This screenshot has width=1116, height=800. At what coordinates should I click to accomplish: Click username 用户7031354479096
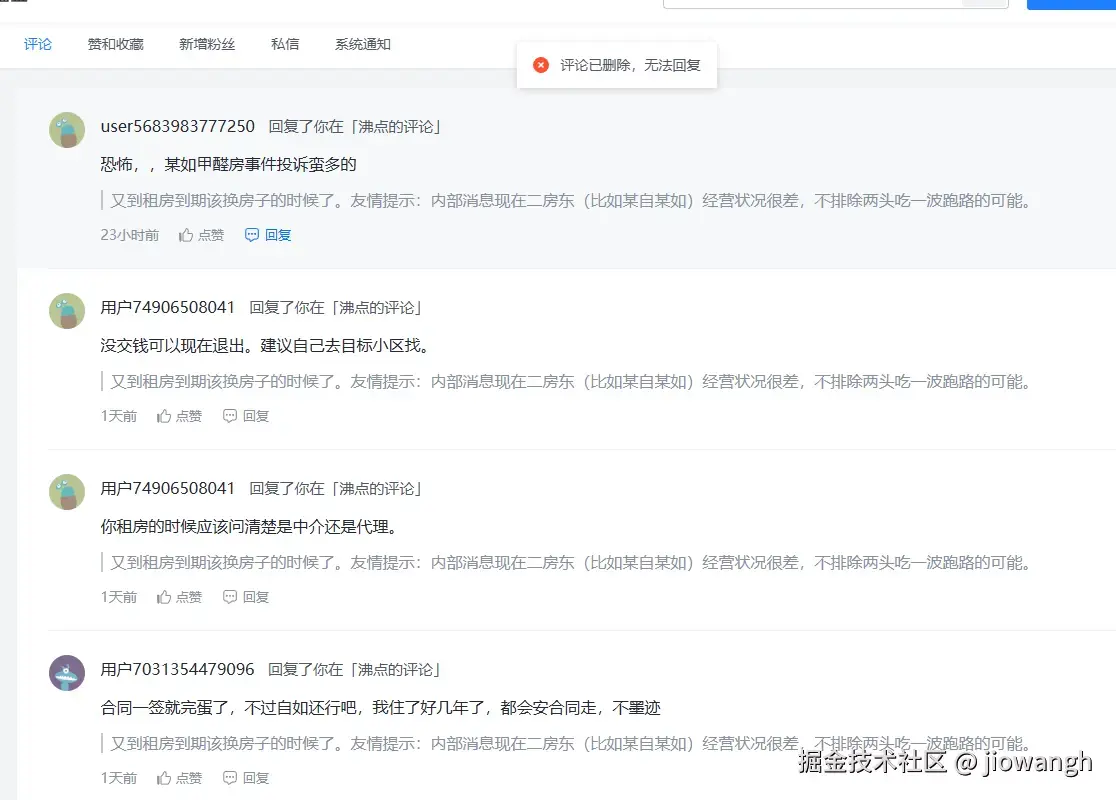(x=177, y=669)
